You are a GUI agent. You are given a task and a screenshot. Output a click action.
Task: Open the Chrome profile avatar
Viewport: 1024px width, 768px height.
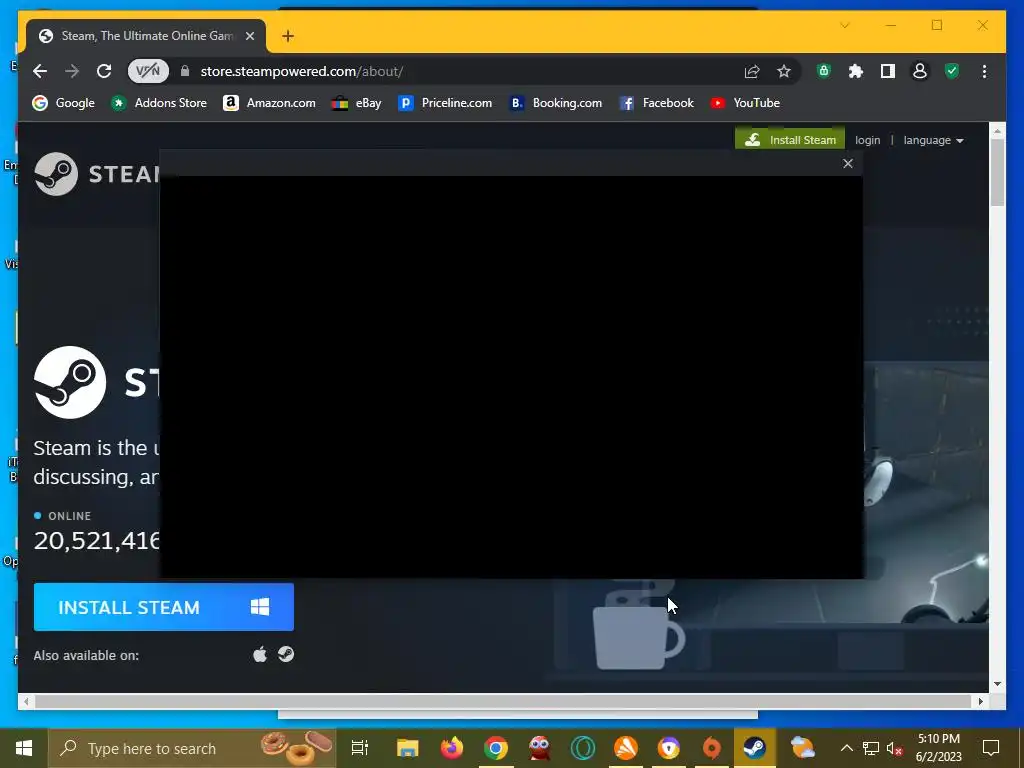(920, 71)
